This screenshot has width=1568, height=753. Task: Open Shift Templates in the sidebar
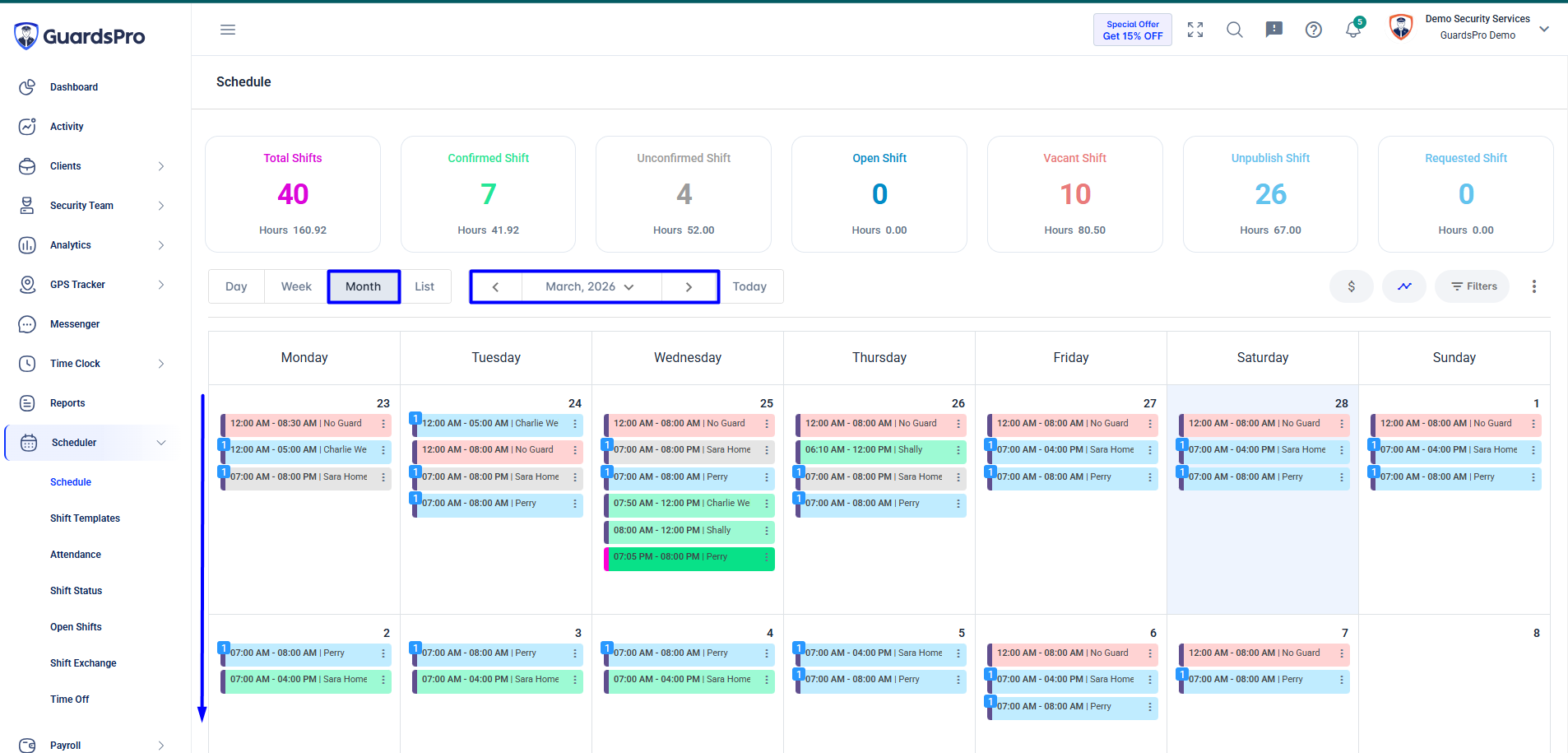(x=85, y=518)
